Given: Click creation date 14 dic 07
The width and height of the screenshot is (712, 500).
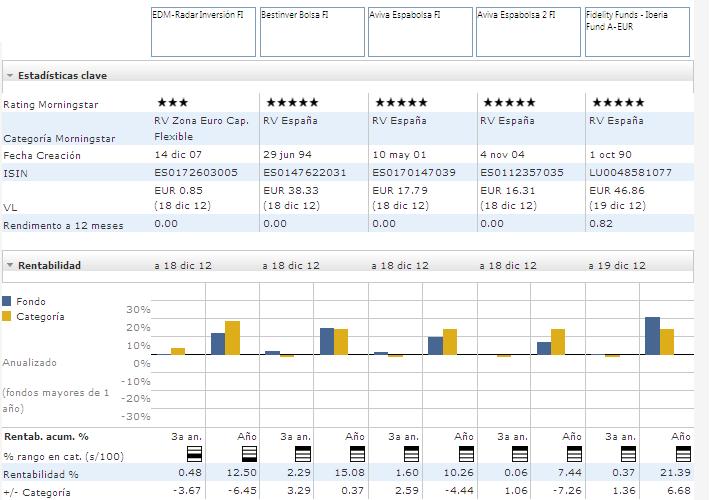Looking at the screenshot, I should coord(178,154).
